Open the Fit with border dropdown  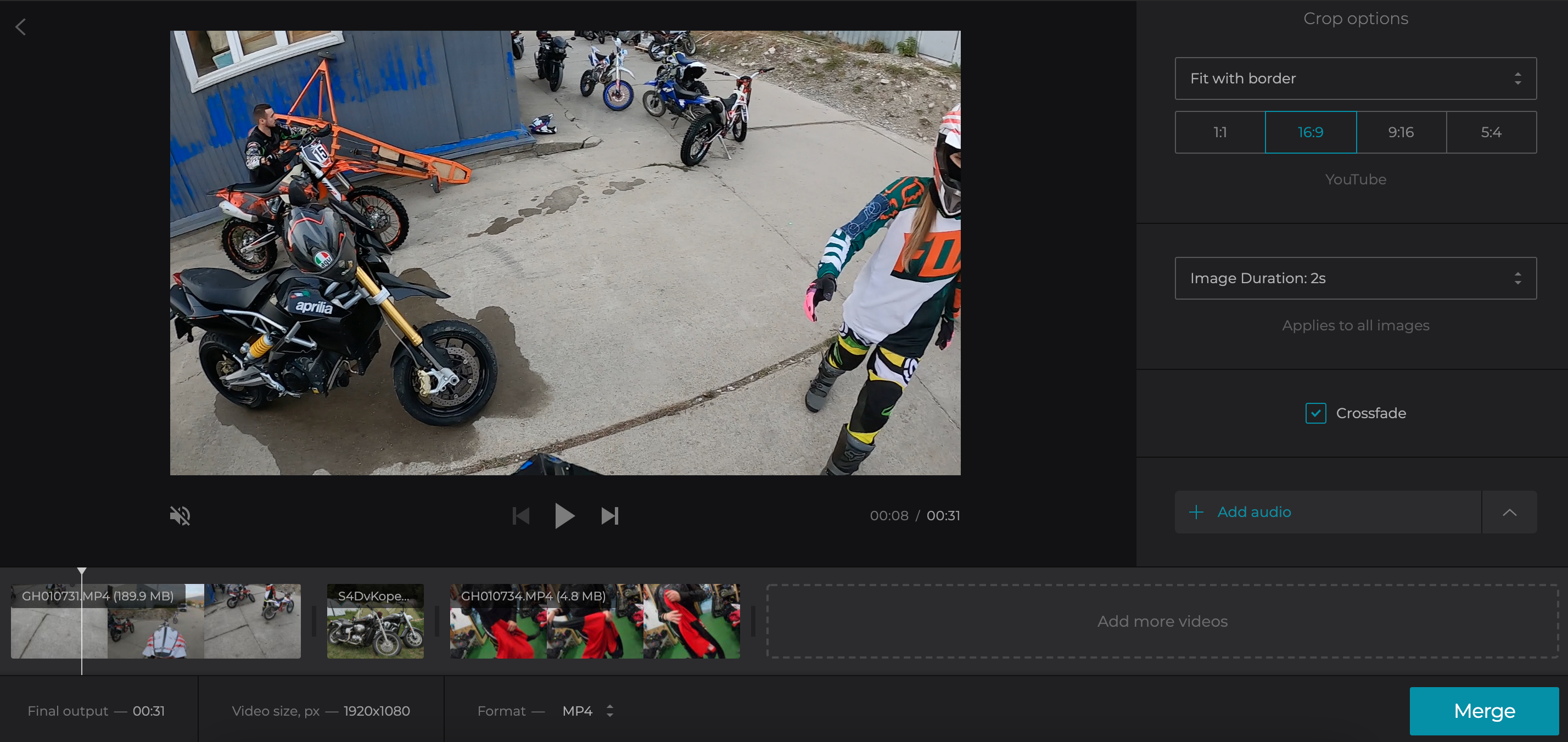(1355, 78)
